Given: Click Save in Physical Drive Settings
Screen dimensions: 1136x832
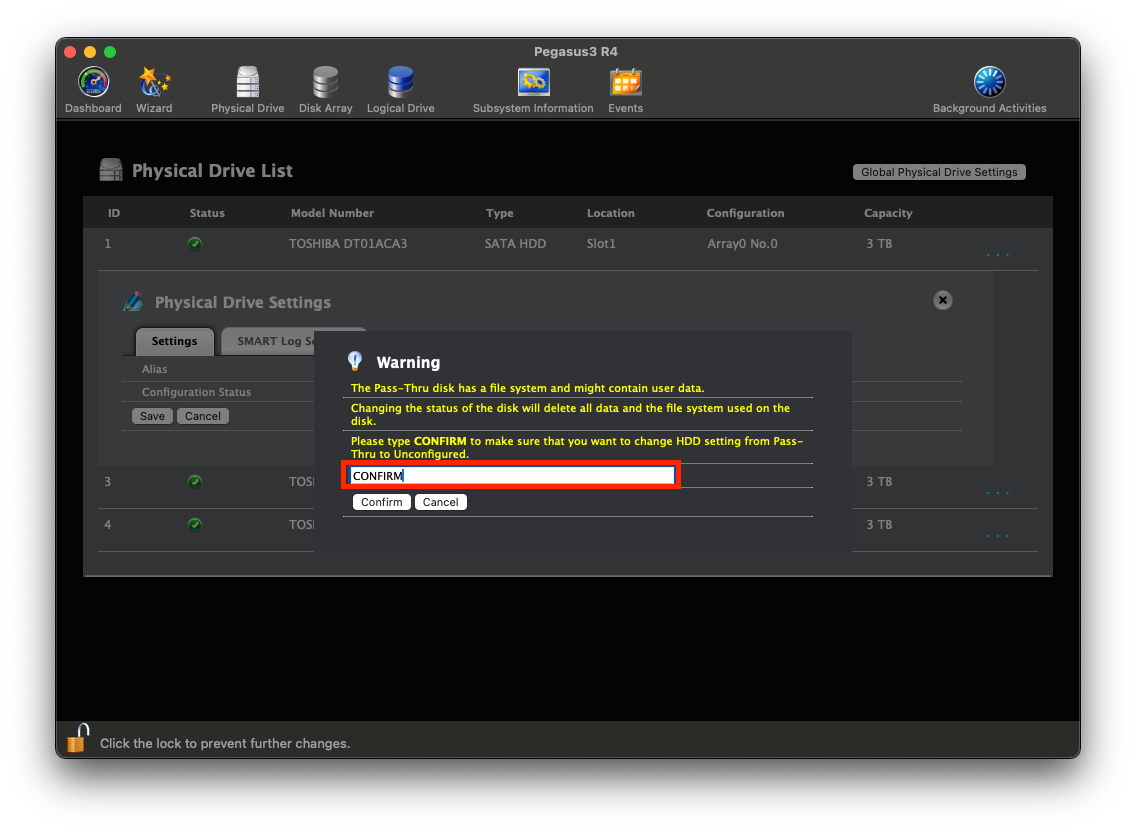Looking at the screenshot, I should (152, 416).
